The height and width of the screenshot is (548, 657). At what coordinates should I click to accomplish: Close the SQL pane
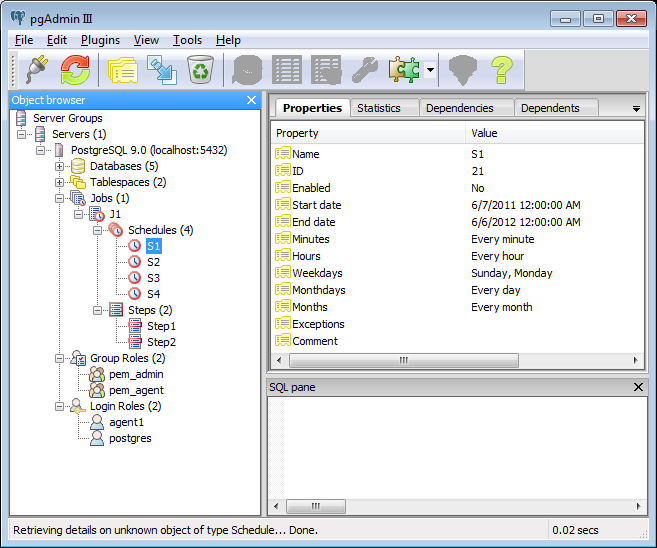pos(639,387)
